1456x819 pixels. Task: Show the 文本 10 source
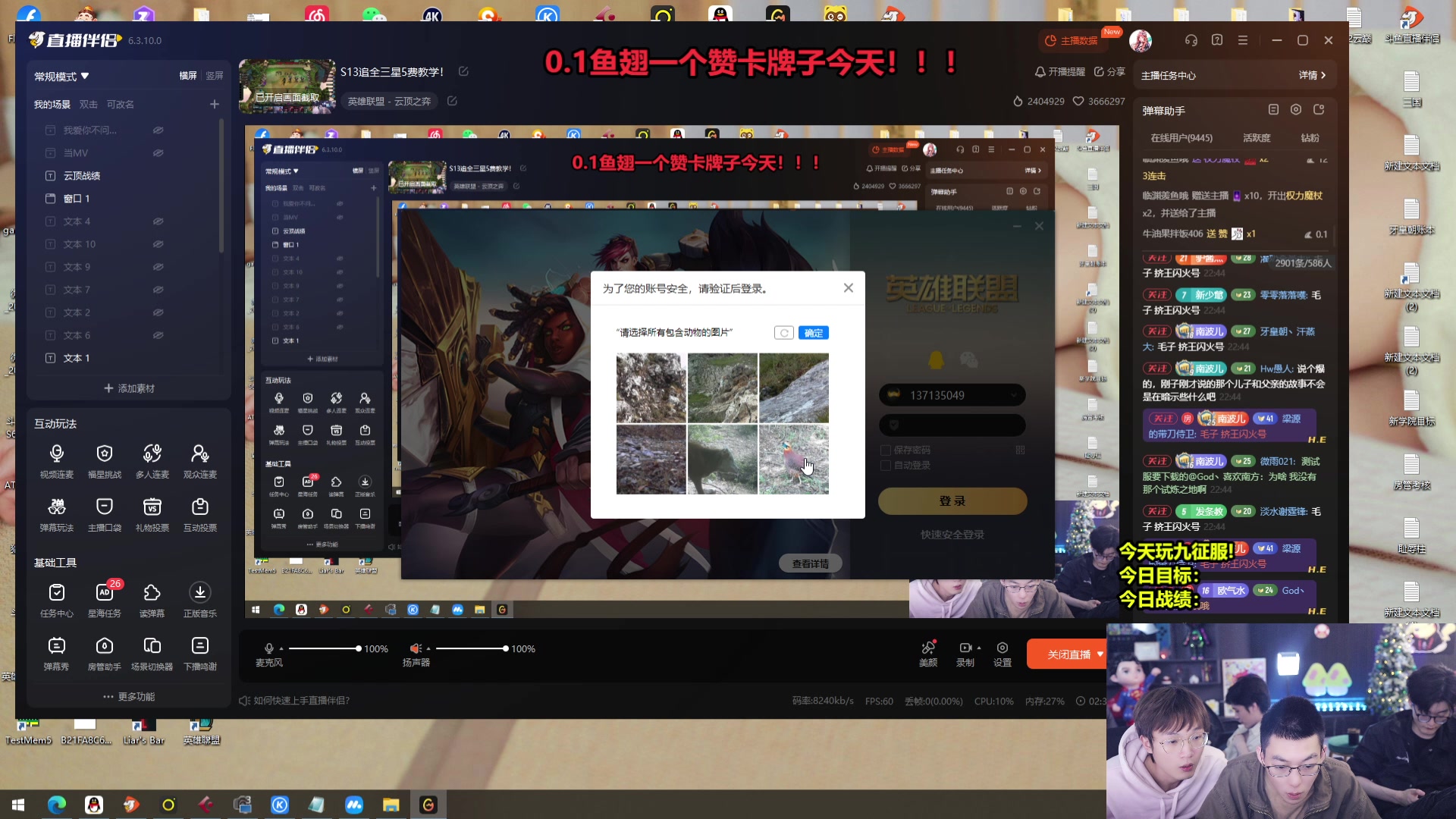pos(158,244)
